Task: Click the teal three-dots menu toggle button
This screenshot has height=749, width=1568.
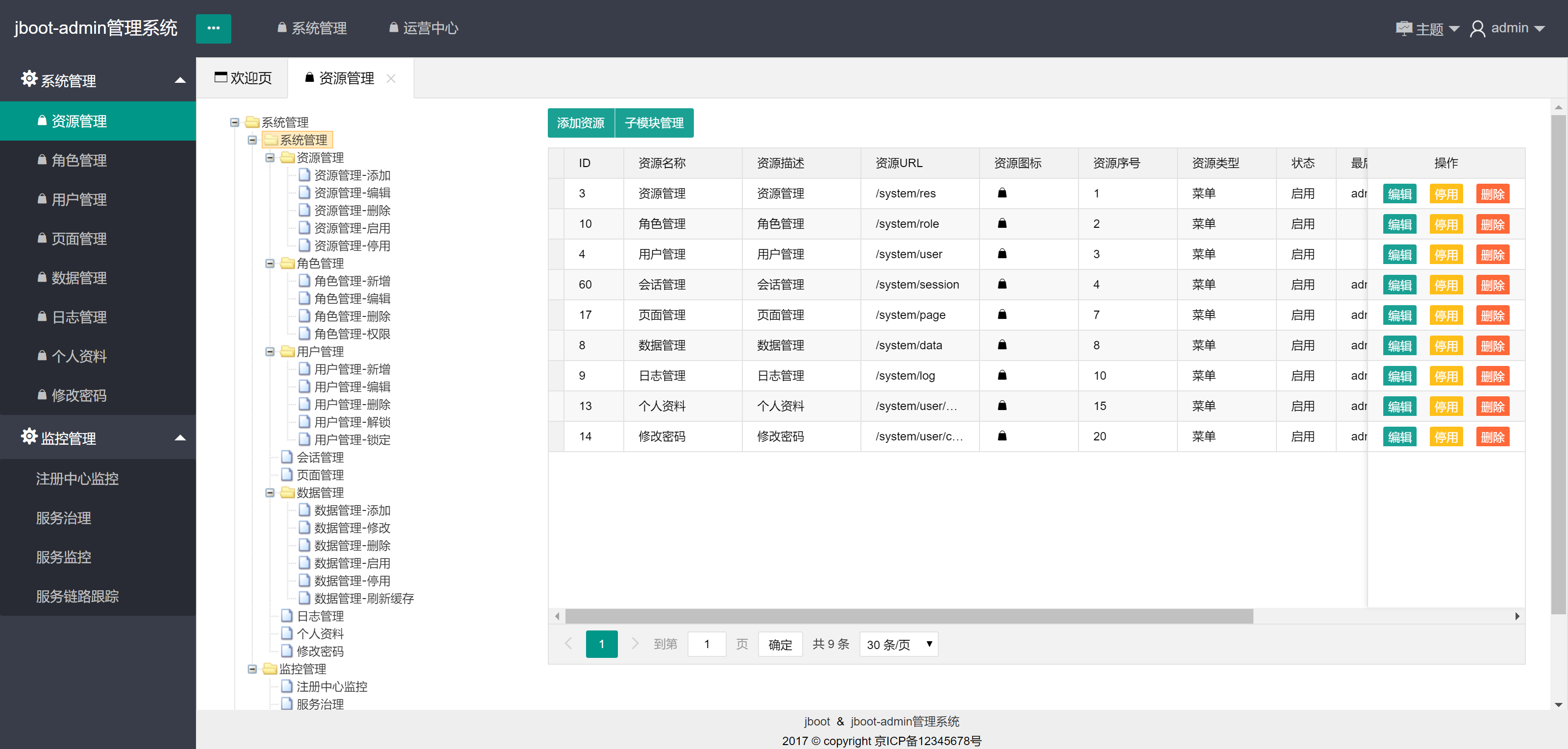Action: [x=213, y=28]
